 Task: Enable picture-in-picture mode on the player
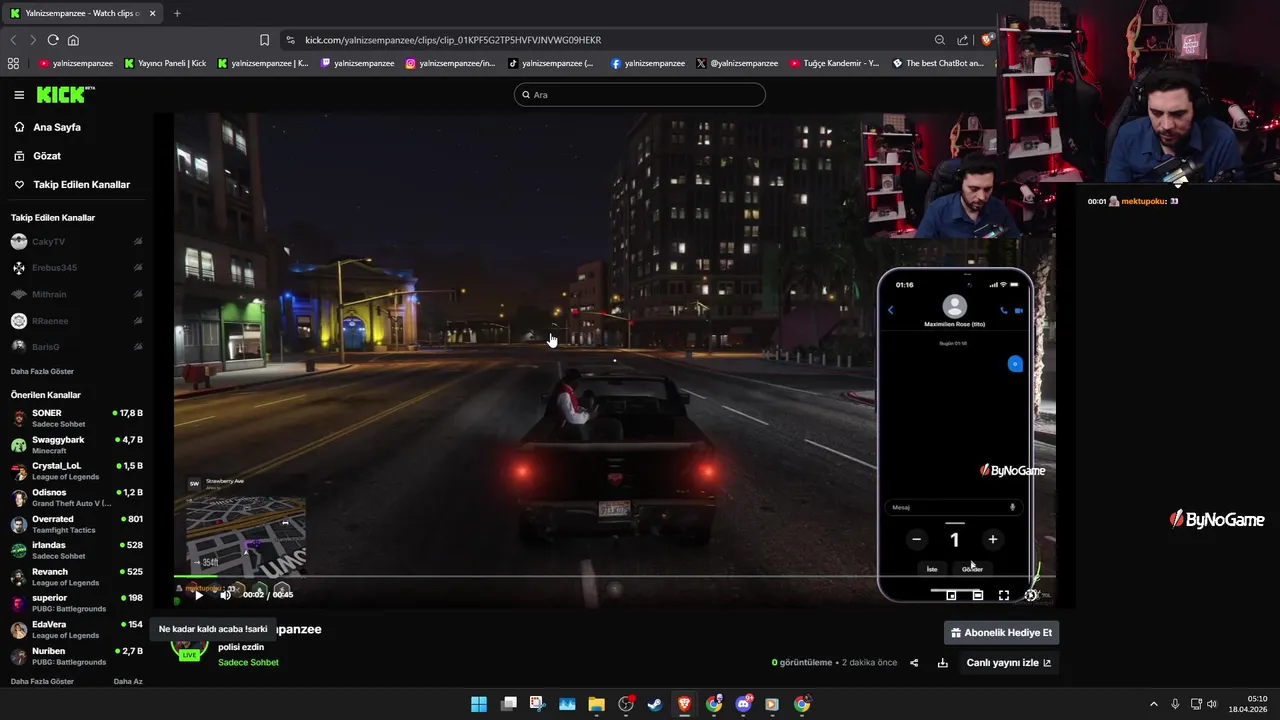[x=951, y=595]
